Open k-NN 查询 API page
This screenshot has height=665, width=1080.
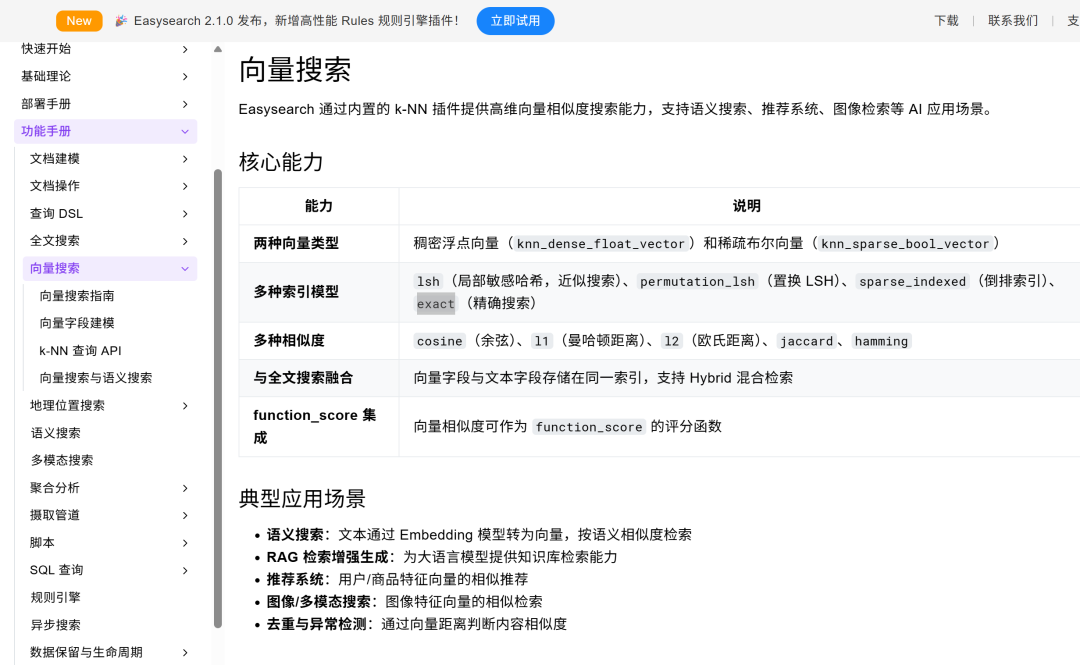[x=81, y=351]
